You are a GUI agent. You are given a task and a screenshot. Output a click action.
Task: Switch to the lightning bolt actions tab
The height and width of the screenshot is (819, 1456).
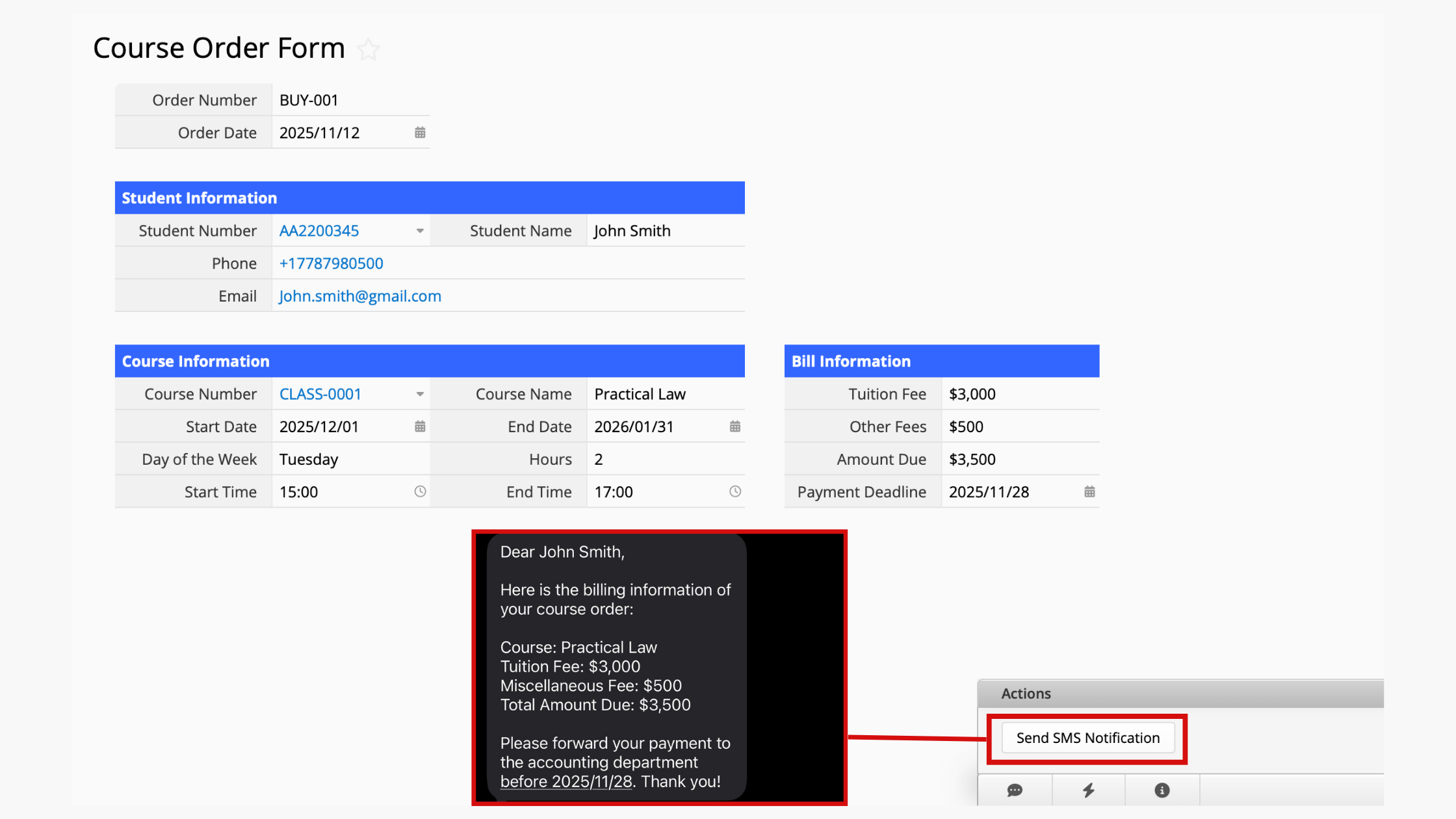point(1089,790)
